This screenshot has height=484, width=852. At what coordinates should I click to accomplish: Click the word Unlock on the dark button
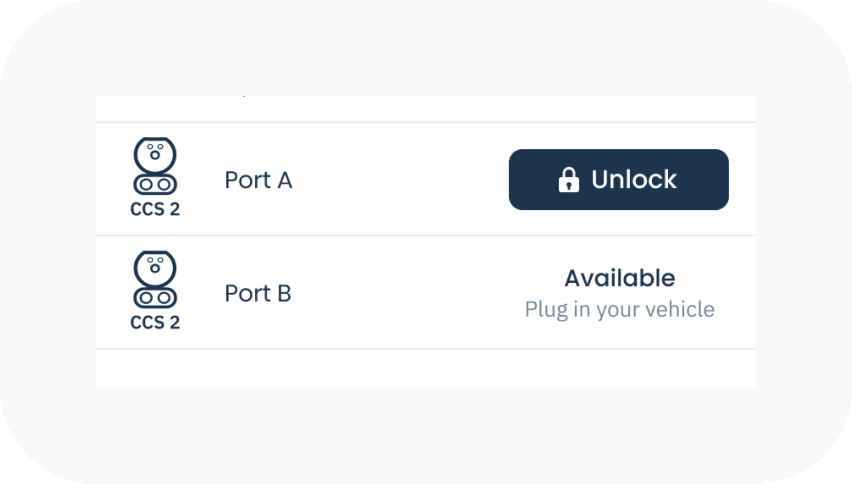(x=634, y=180)
